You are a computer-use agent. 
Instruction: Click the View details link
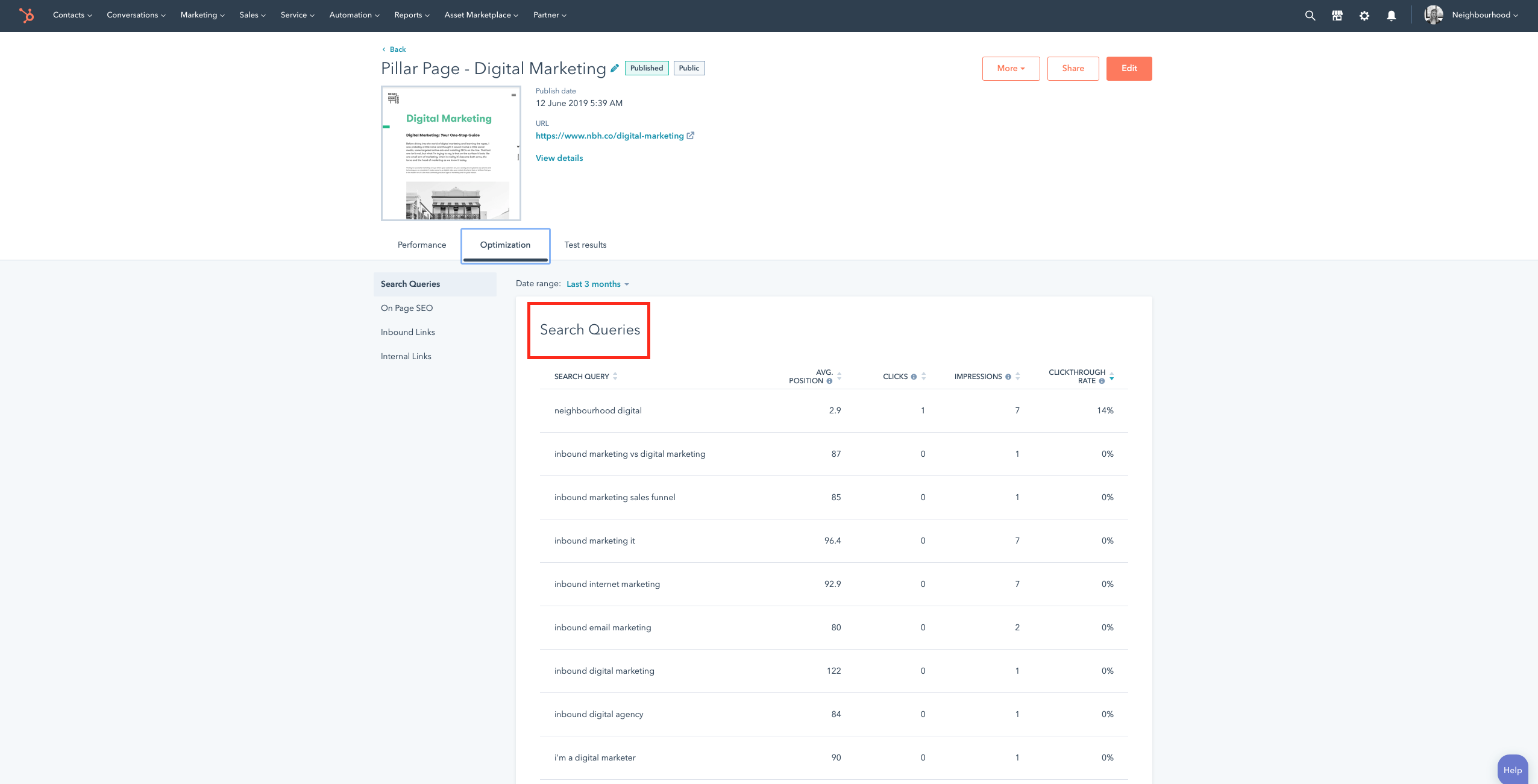[x=558, y=158]
